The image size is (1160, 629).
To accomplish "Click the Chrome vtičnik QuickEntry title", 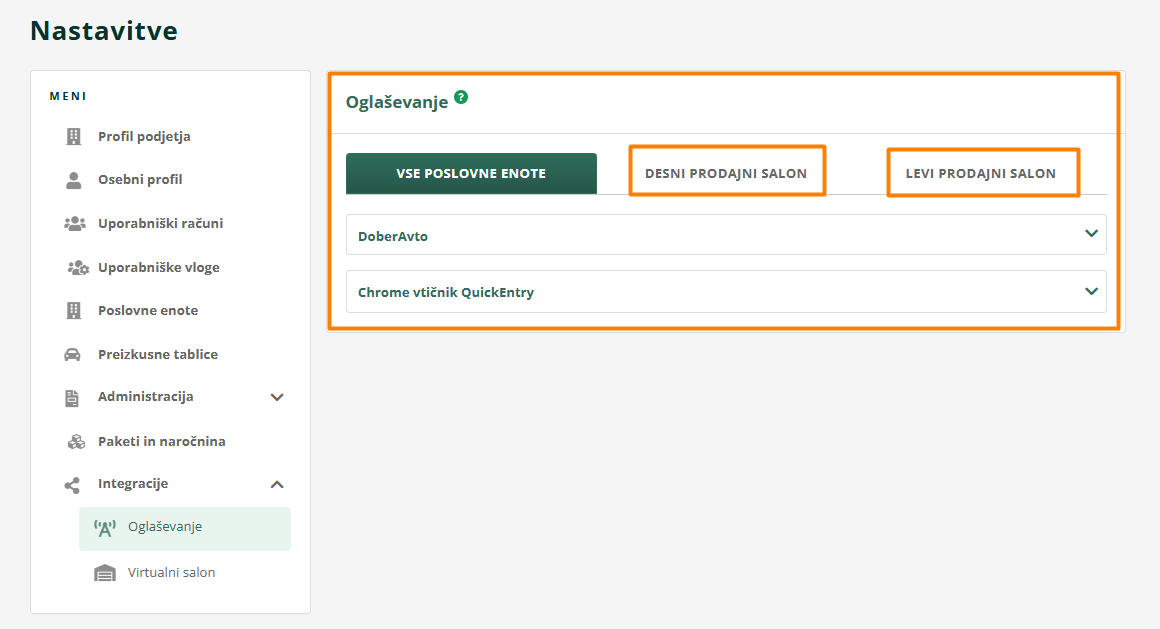I will coord(446,292).
